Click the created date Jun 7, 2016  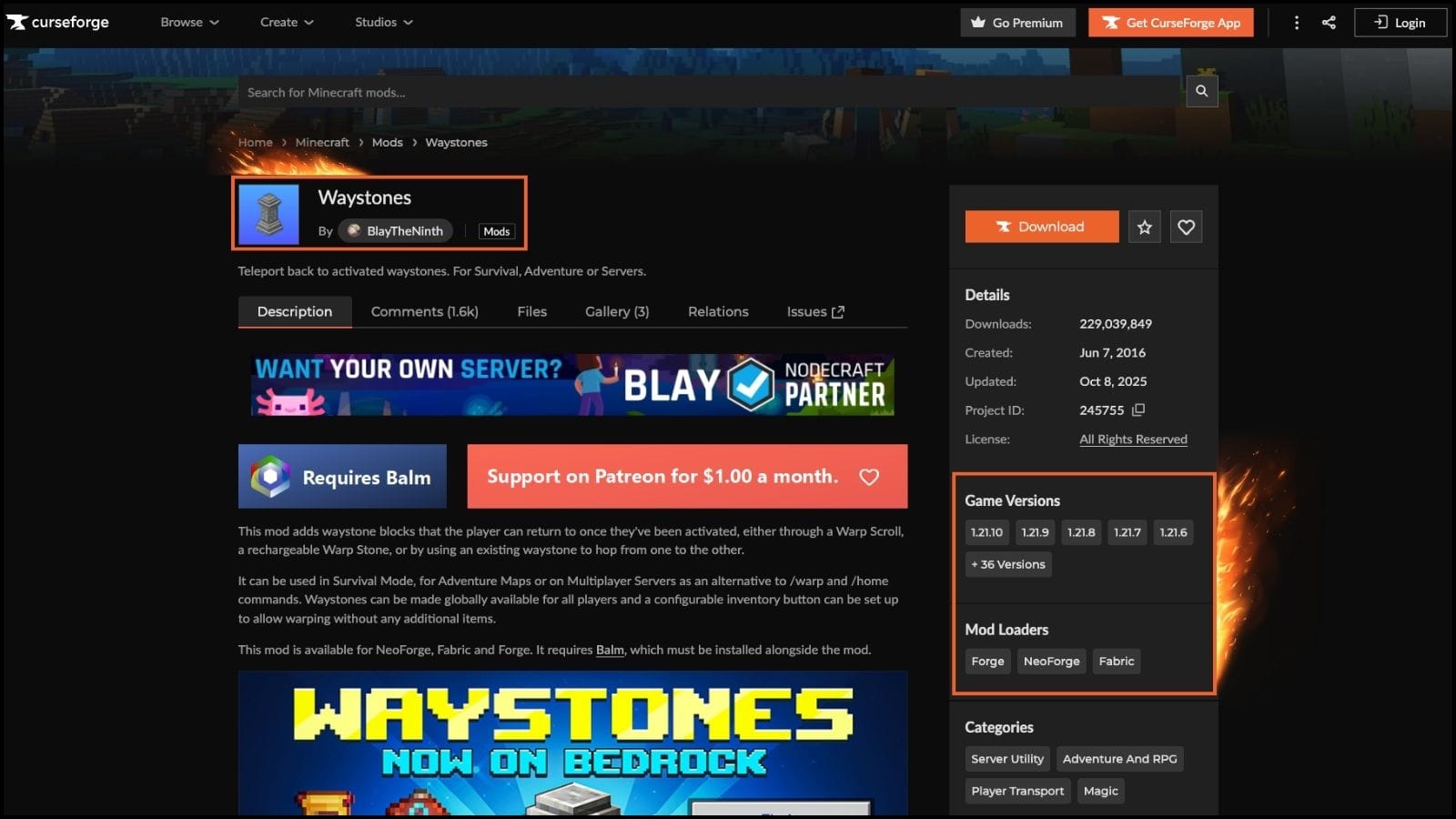[1112, 353]
